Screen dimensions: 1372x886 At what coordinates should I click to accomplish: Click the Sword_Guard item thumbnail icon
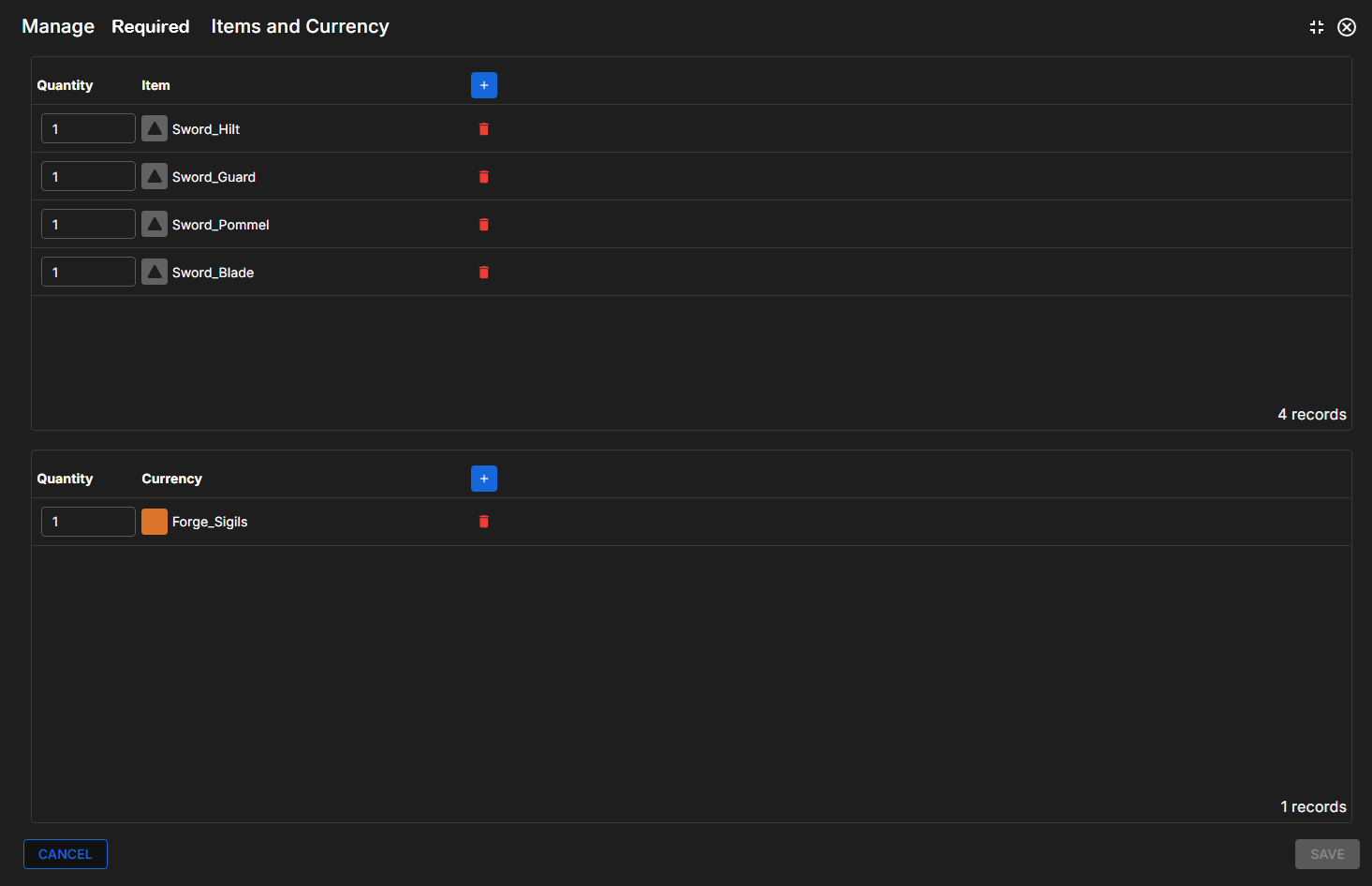pos(155,176)
